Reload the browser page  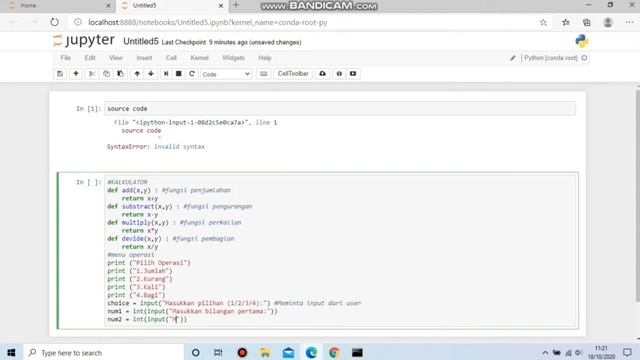point(54,22)
